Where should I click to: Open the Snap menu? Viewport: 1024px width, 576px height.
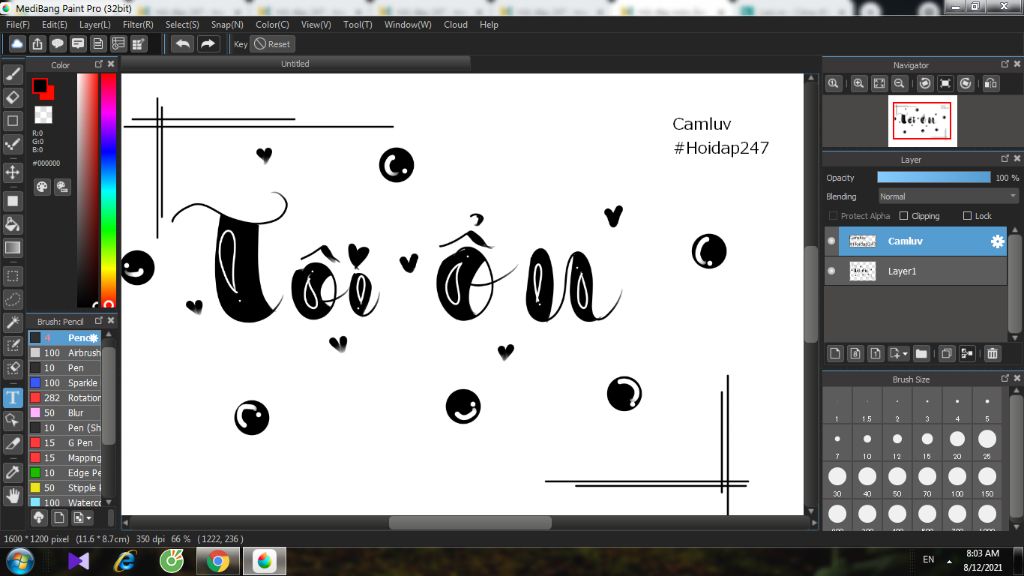click(227, 25)
